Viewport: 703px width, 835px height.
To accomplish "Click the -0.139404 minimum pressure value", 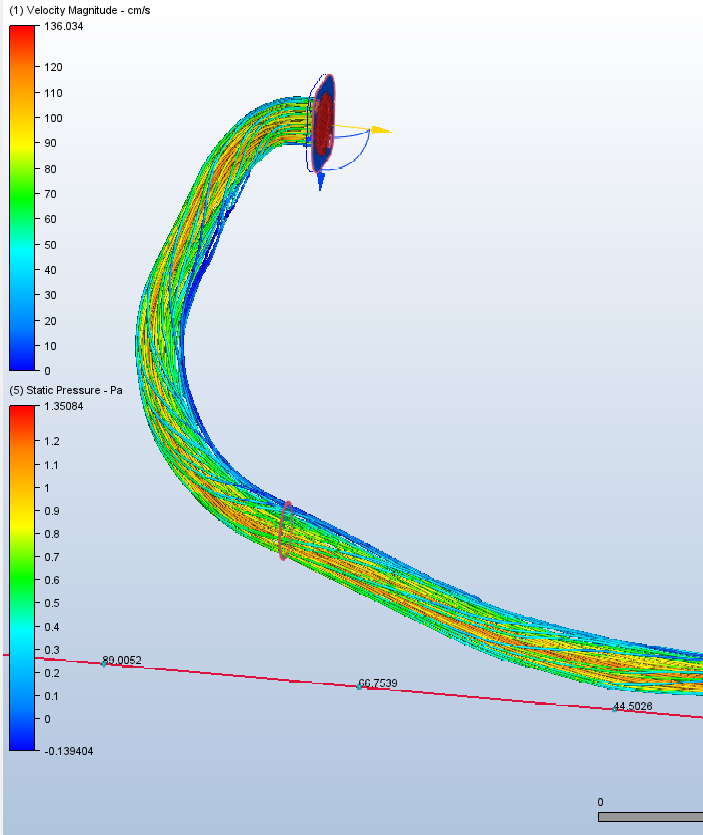I will point(69,751).
